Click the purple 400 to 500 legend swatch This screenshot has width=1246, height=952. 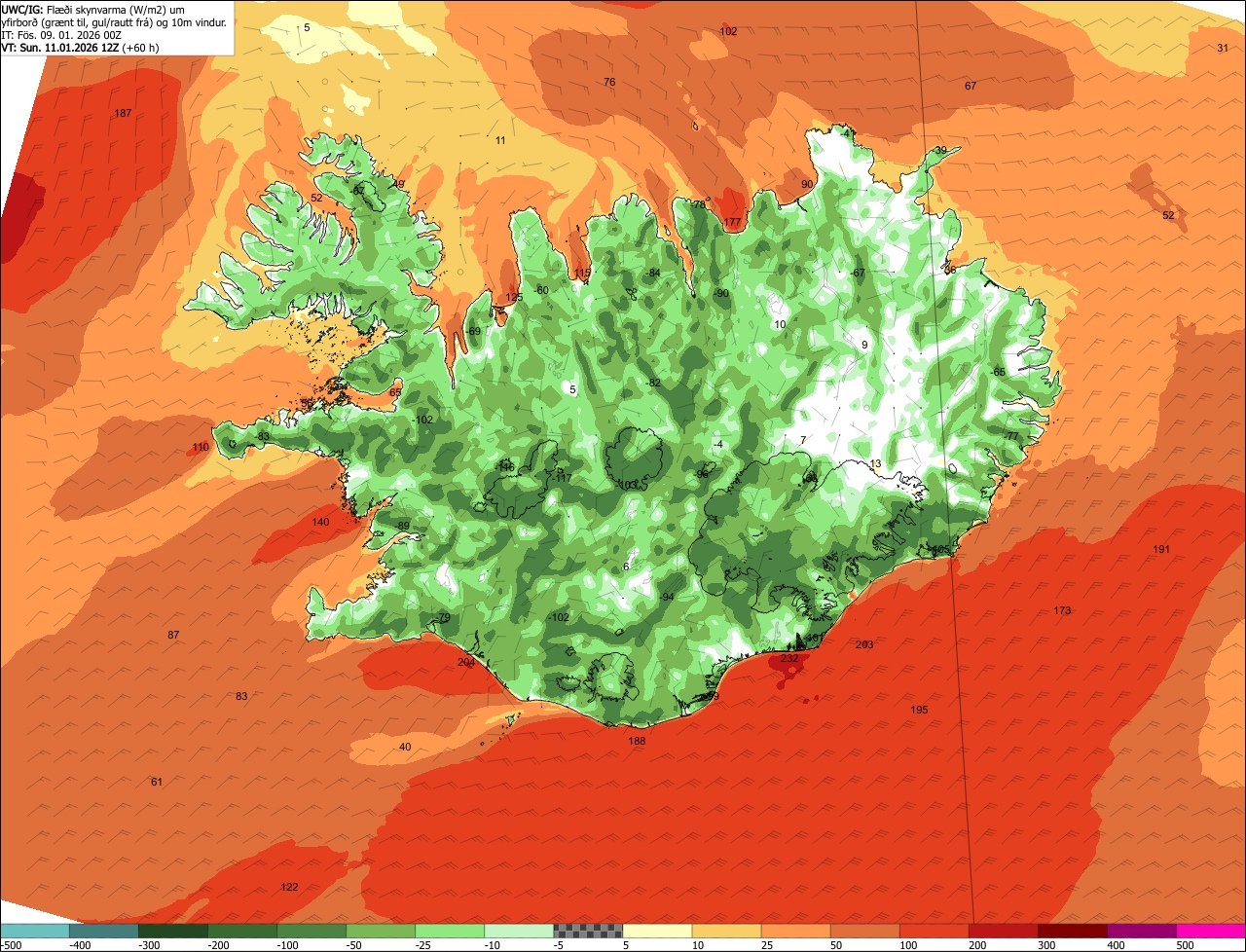(1141, 930)
